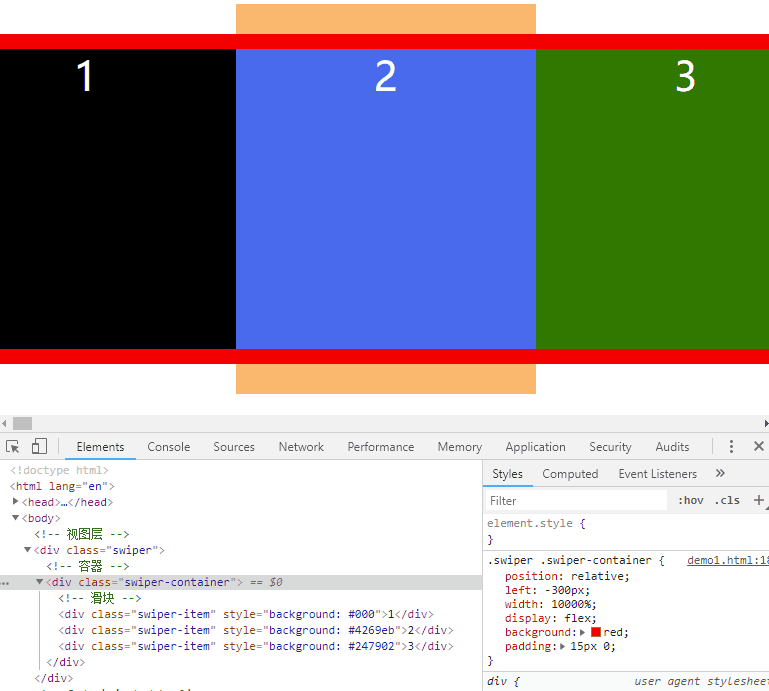Switch to the Elements tab
The height and width of the screenshot is (691, 769).
[100, 447]
